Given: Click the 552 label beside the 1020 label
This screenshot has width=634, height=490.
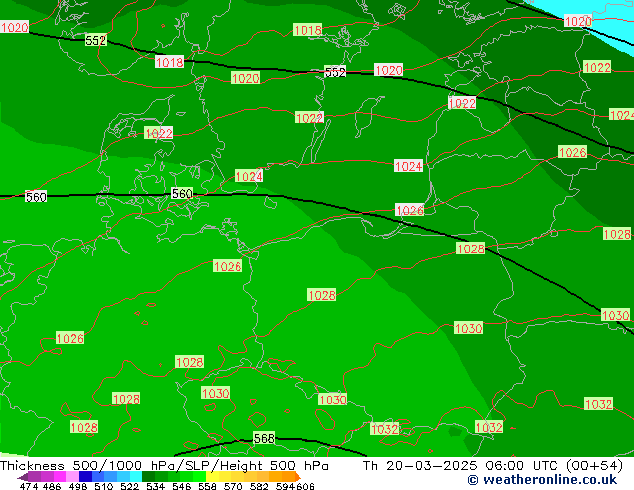Looking at the screenshot, I should coord(335,72).
